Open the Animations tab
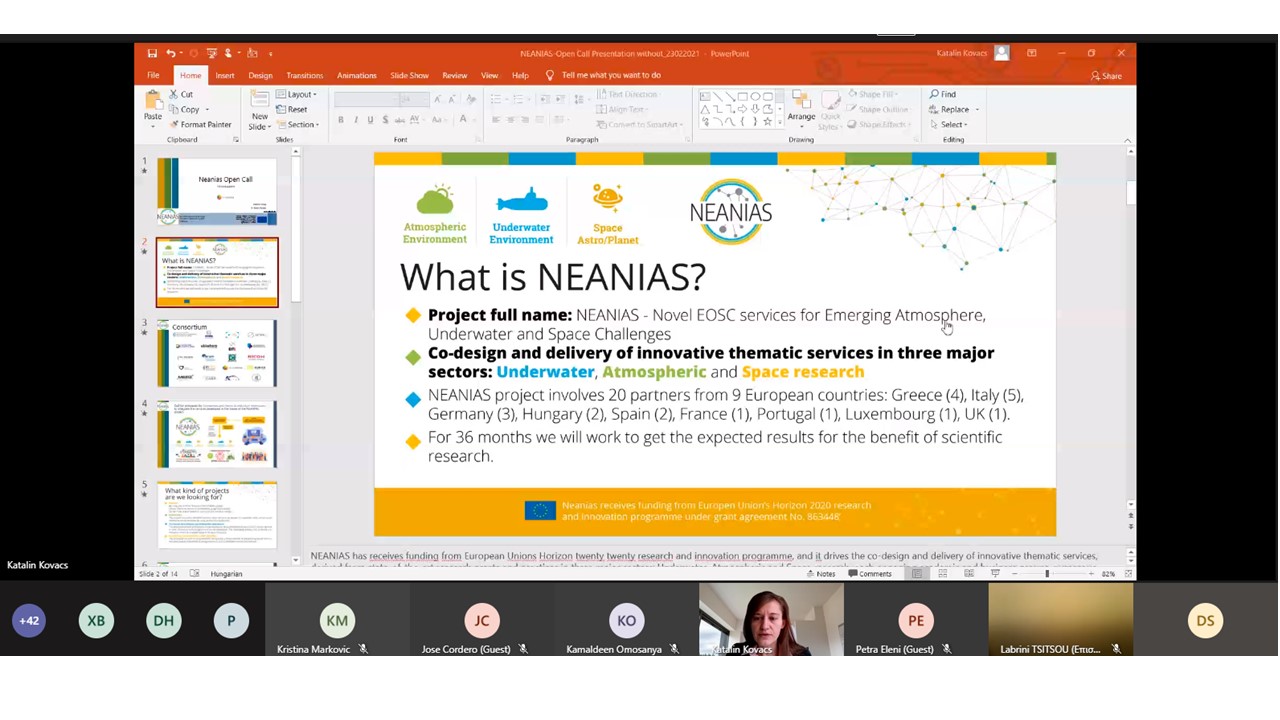The image size is (1280, 720). [356, 75]
